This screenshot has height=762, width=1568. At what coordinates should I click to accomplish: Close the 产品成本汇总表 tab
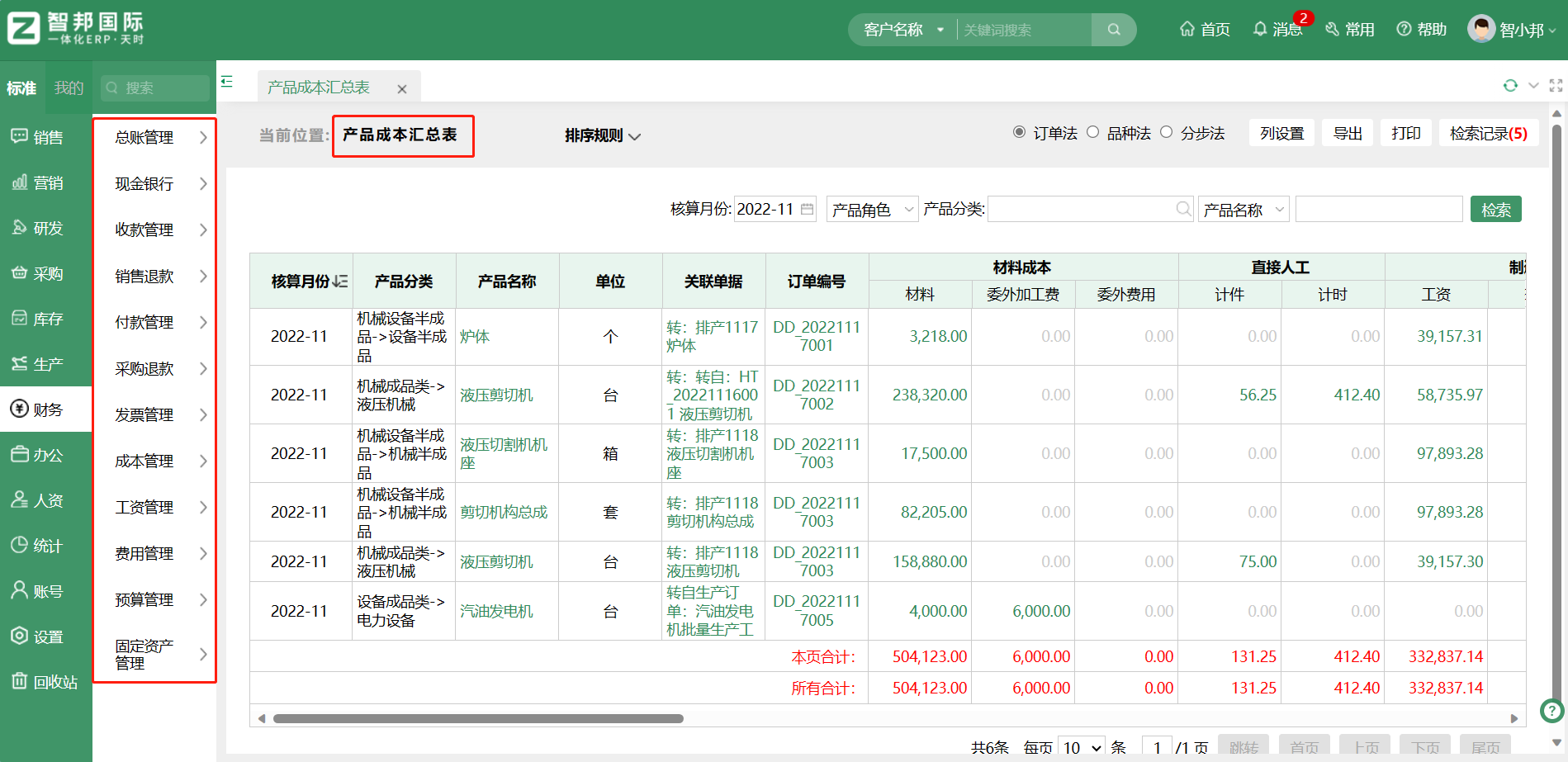click(402, 89)
